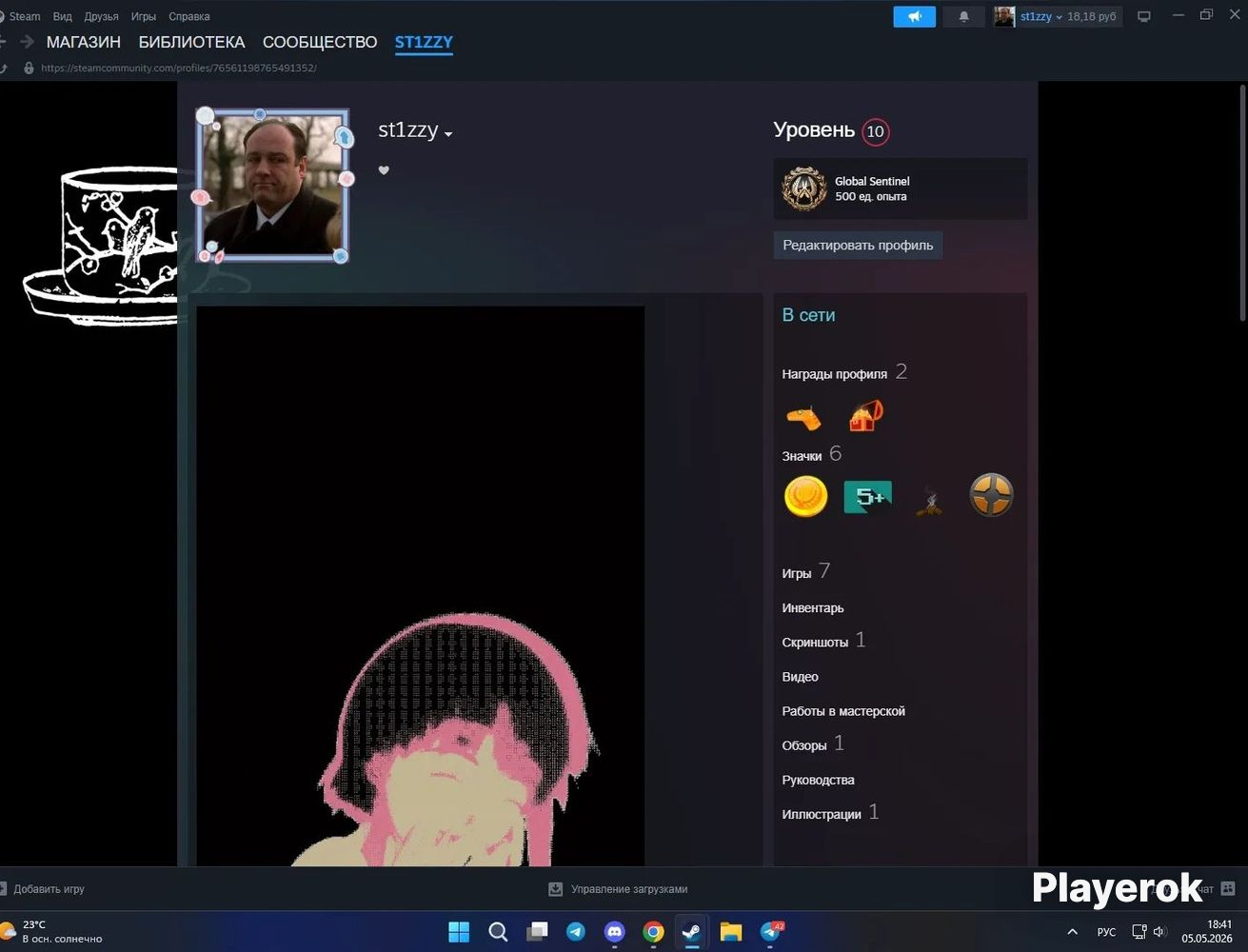Open Task View in the taskbar
This screenshot has height=952, width=1248.
[538, 931]
